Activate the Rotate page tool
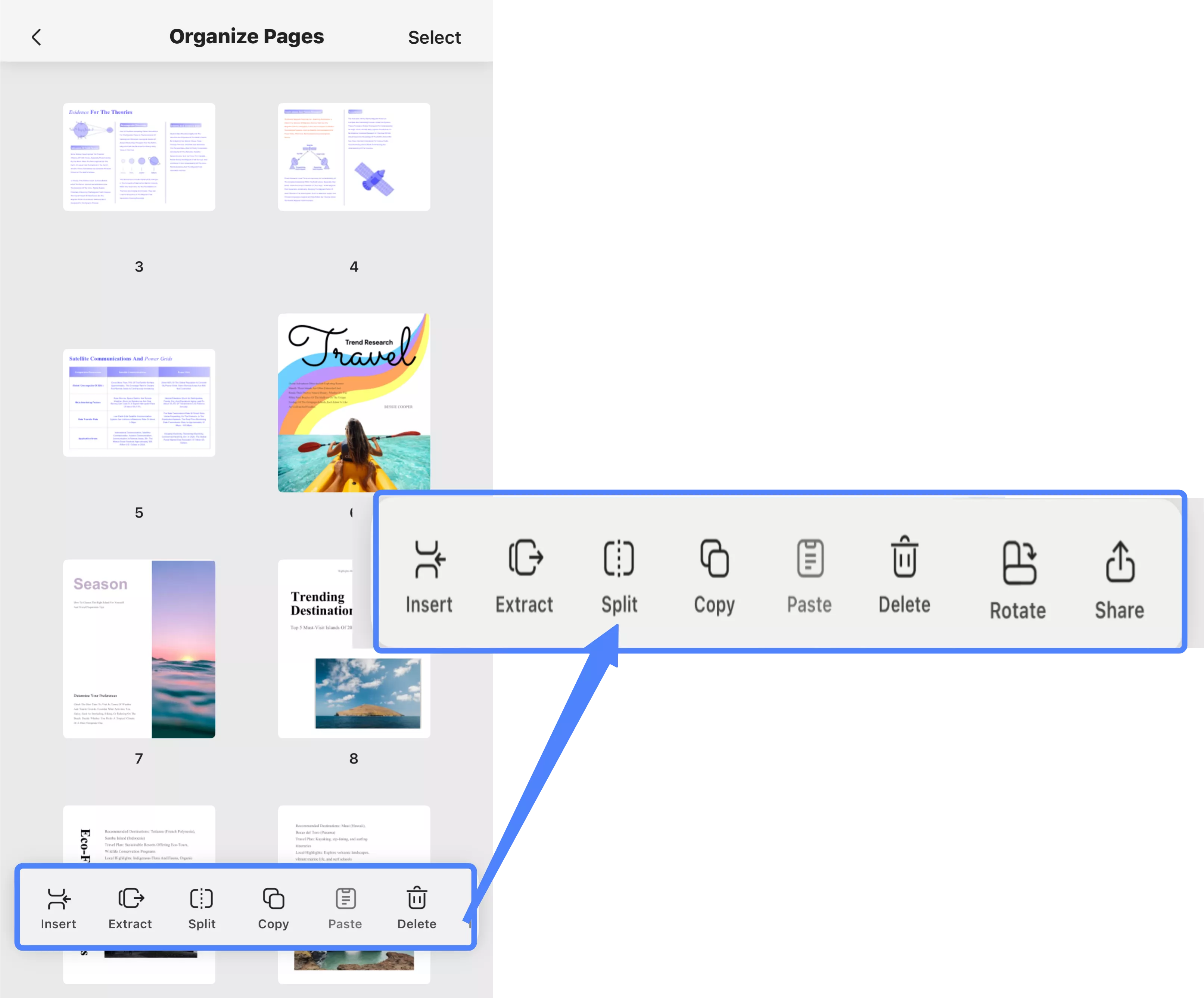Image resolution: width=1204 pixels, height=998 pixels. (x=1018, y=576)
